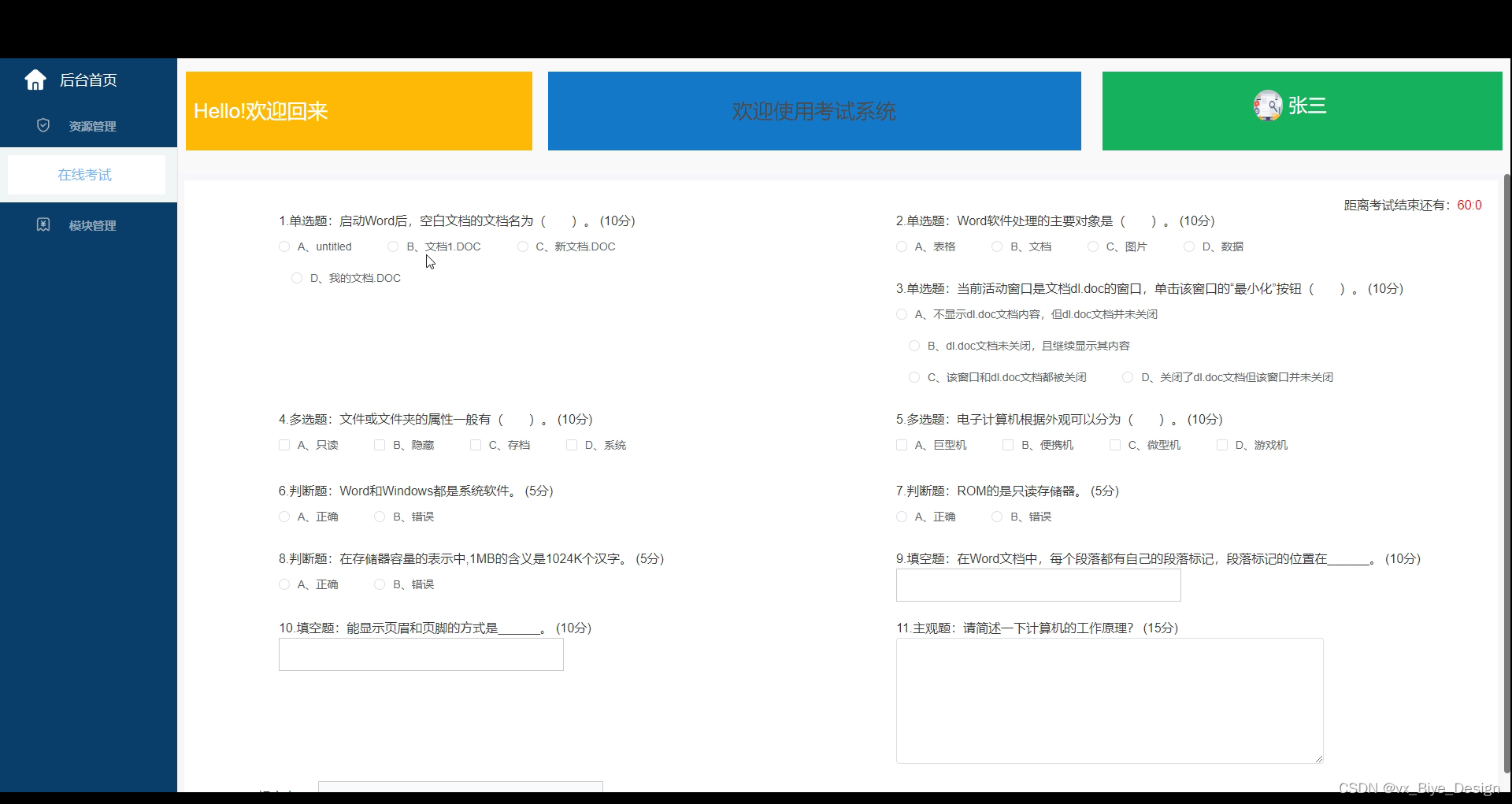Mark question 7 ROM as 正确

tap(902, 517)
